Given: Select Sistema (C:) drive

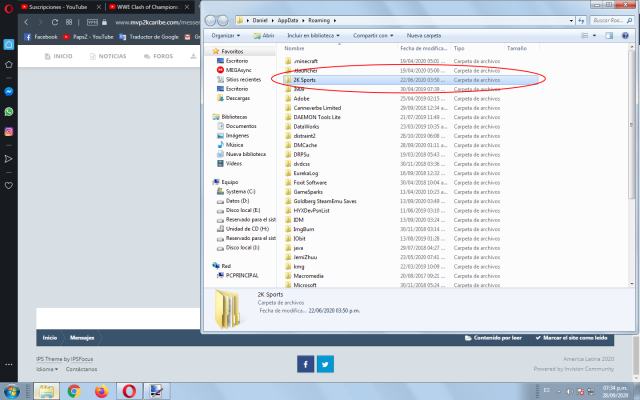Looking at the screenshot, I should pyautogui.click(x=240, y=191).
